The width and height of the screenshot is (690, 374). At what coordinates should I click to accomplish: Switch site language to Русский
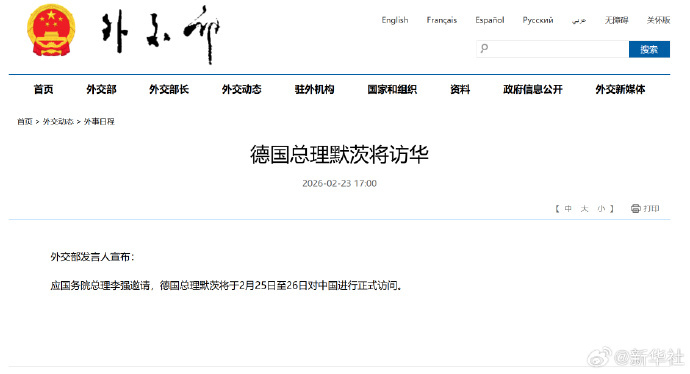pos(538,20)
